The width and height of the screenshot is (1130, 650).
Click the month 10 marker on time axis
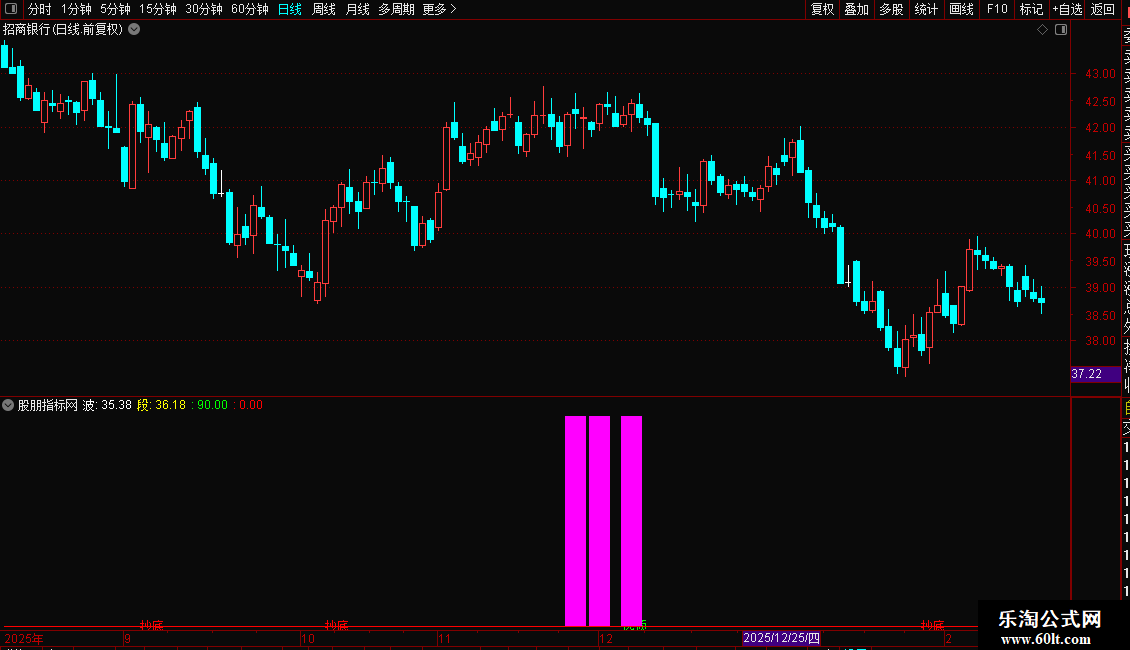(x=308, y=638)
